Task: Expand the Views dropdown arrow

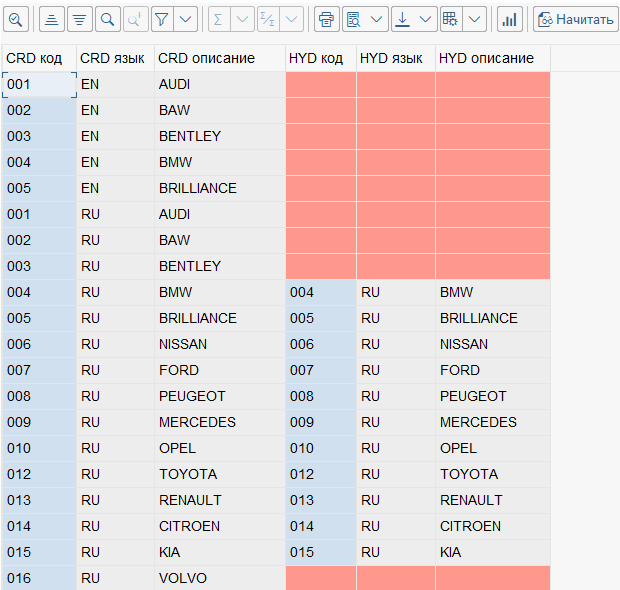Action: pyautogui.click(x=376, y=19)
